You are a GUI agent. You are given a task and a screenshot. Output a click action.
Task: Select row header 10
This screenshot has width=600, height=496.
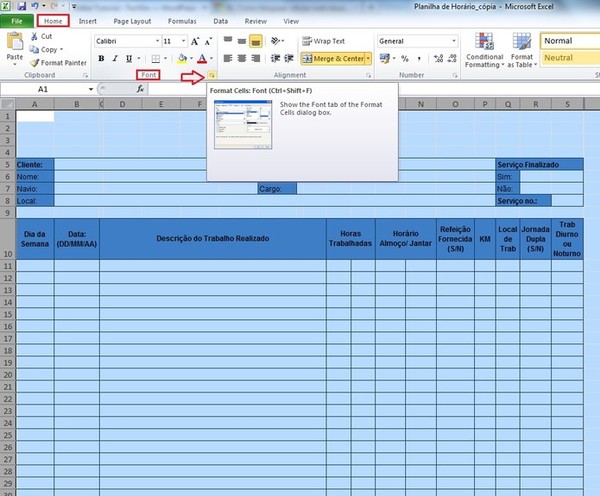click(x=8, y=239)
